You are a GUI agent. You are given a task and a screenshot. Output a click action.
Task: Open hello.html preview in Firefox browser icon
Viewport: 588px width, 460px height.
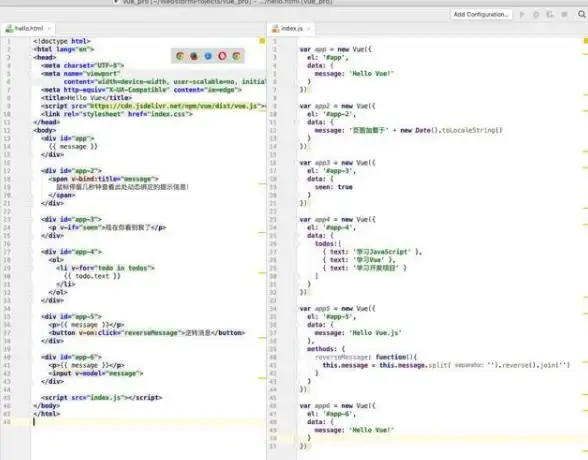194,56
